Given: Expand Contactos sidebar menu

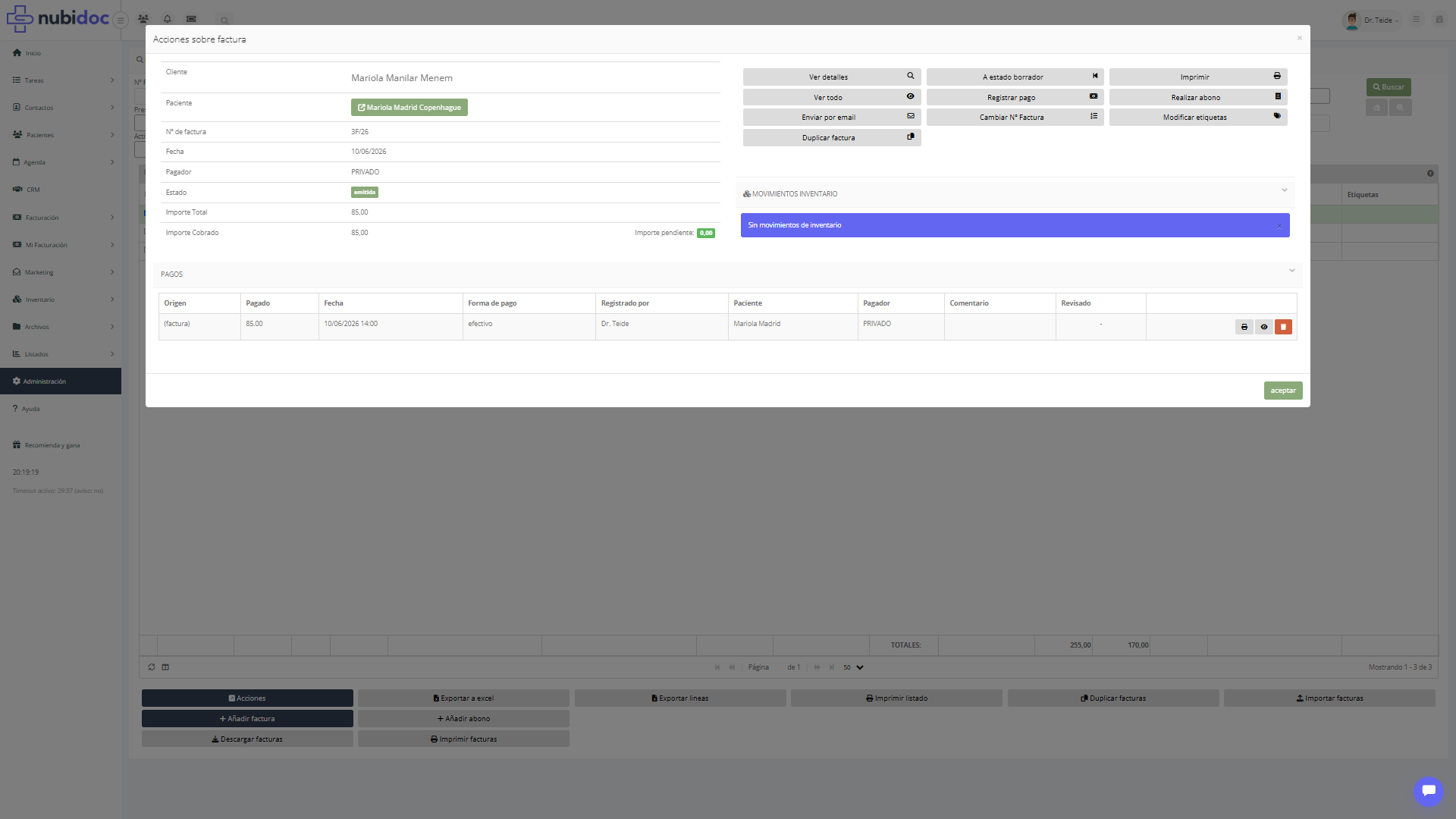Looking at the screenshot, I should [x=61, y=108].
